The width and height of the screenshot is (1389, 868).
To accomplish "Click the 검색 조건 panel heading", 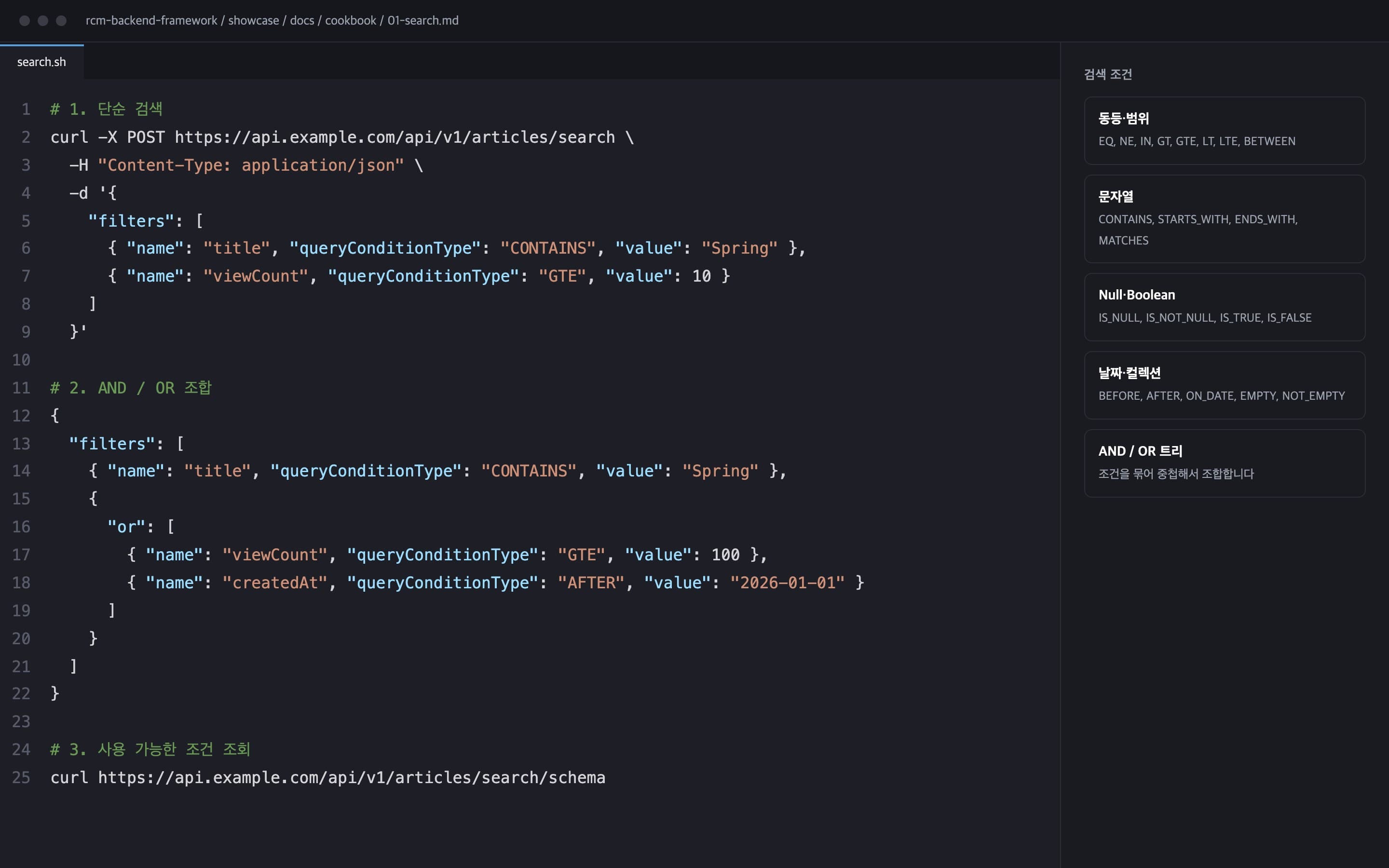I will pos(1107,74).
